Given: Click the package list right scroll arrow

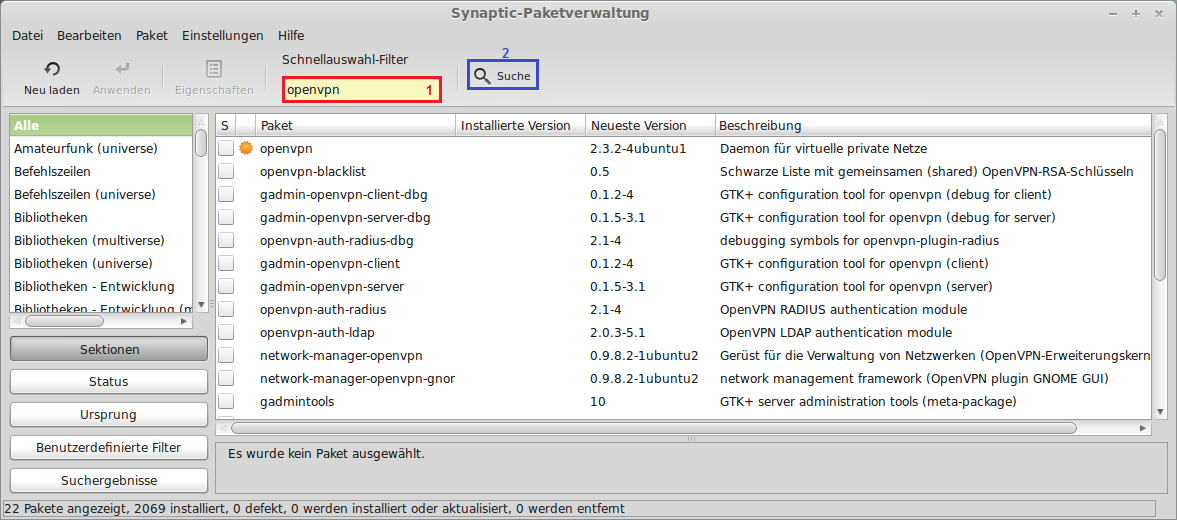Looking at the screenshot, I should [1143, 428].
